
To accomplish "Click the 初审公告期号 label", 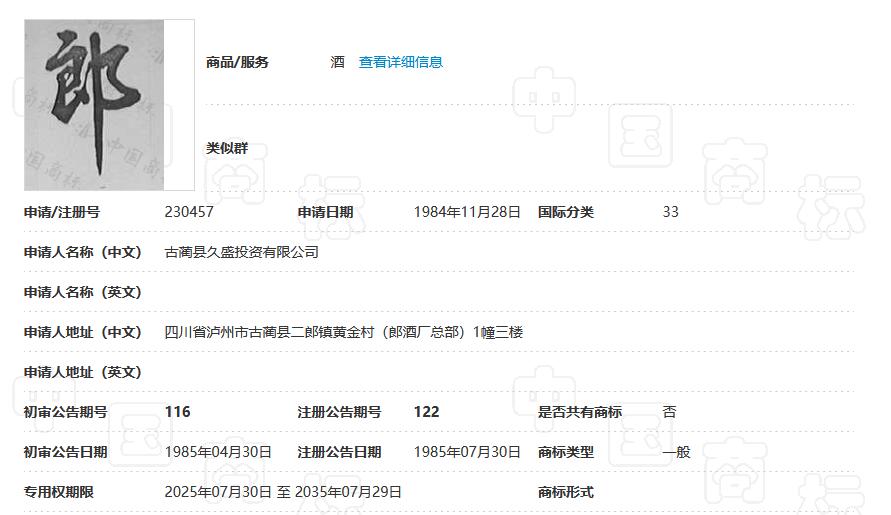I will [x=65, y=412].
